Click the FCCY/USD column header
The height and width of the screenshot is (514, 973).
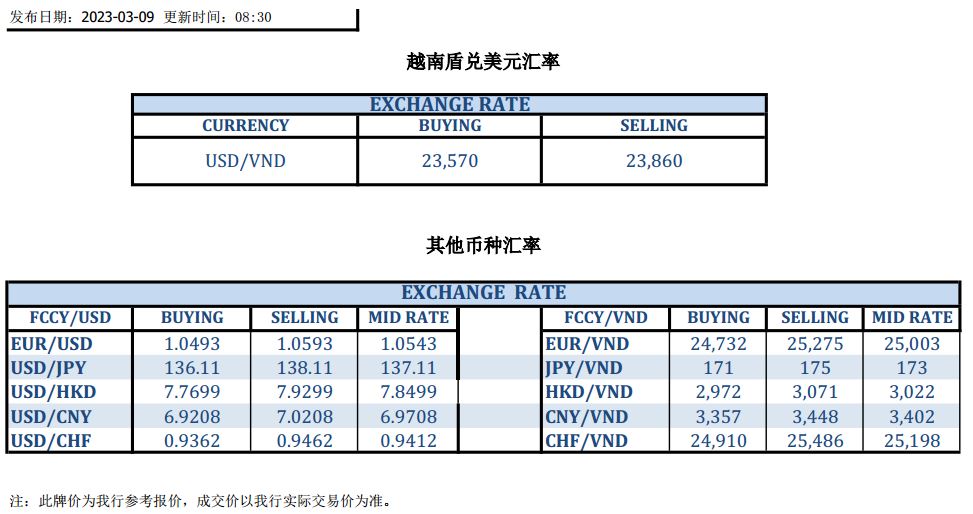[70, 318]
